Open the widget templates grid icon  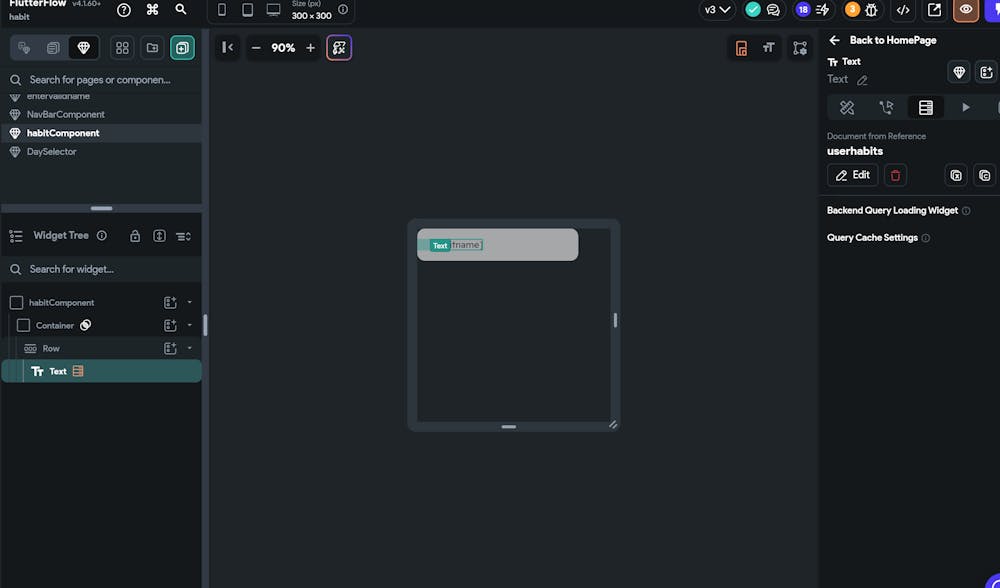point(122,48)
